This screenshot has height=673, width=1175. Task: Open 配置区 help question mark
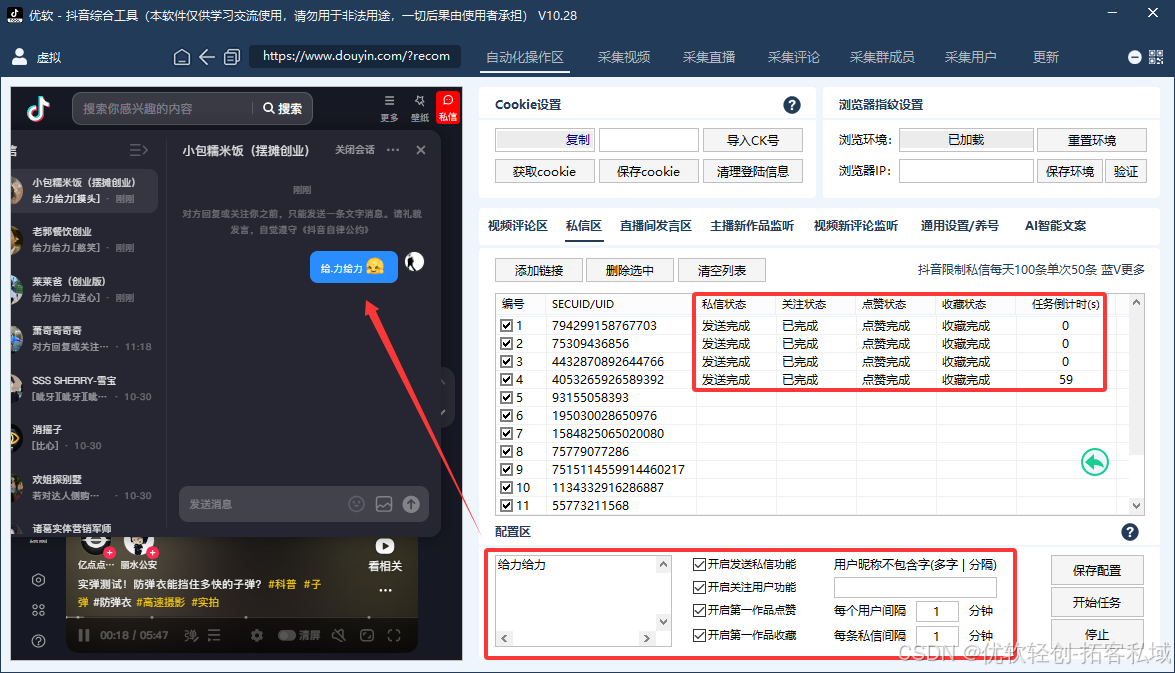1129,532
